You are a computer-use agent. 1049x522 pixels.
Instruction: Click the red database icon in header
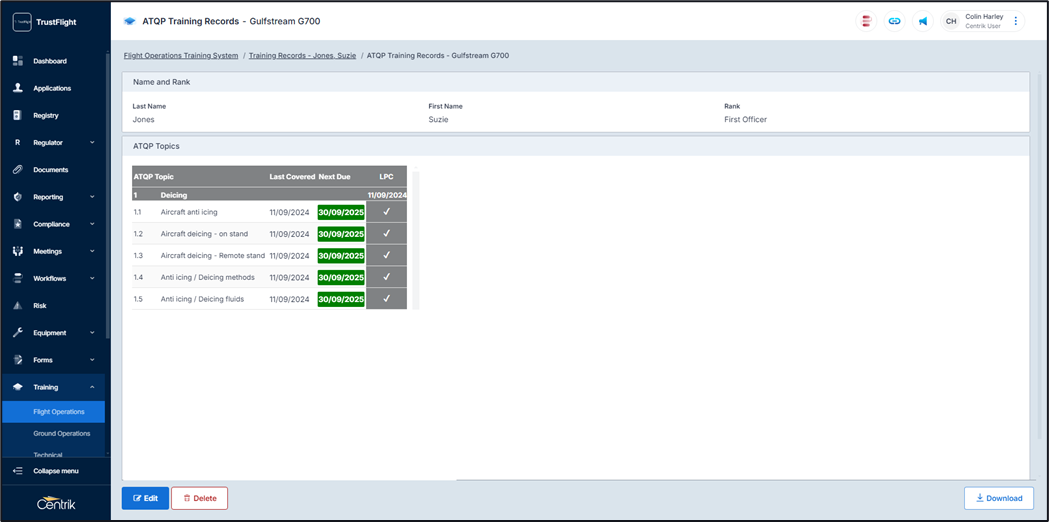tap(866, 21)
